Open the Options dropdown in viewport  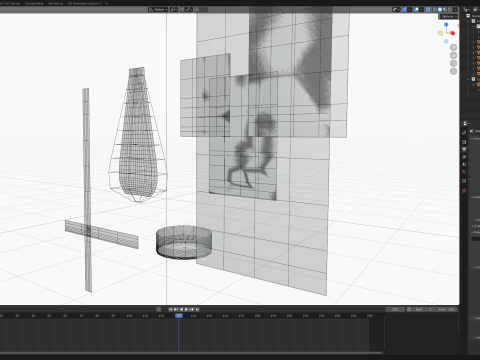click(449, 16)
